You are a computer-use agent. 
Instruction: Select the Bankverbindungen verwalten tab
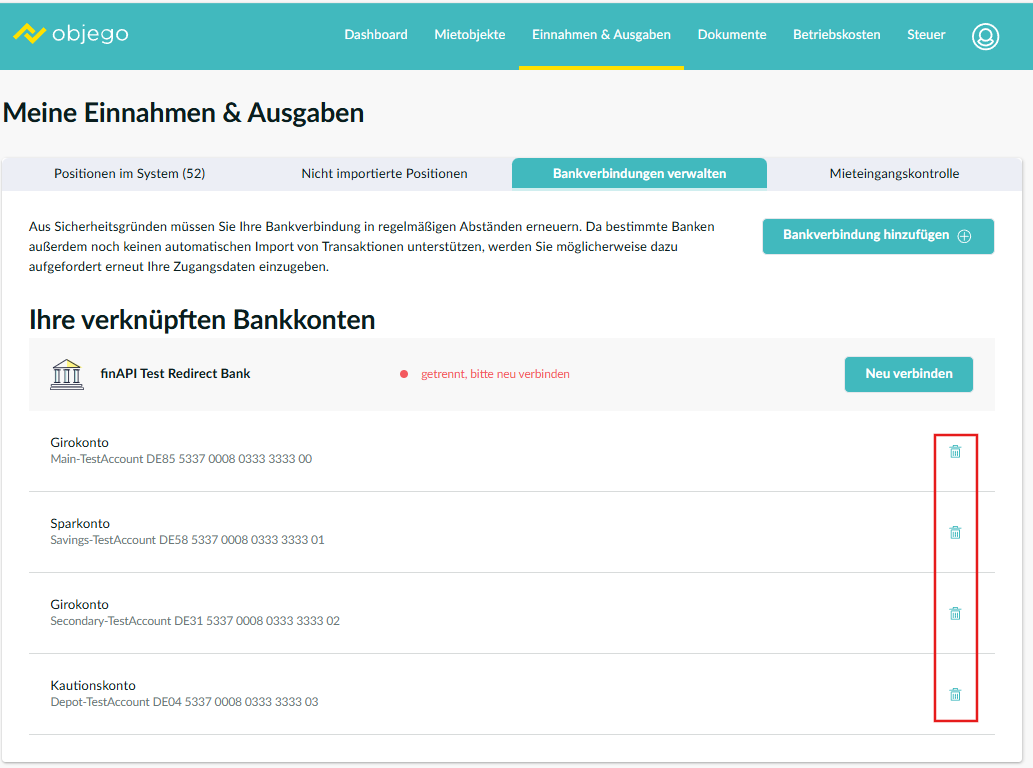639,174
